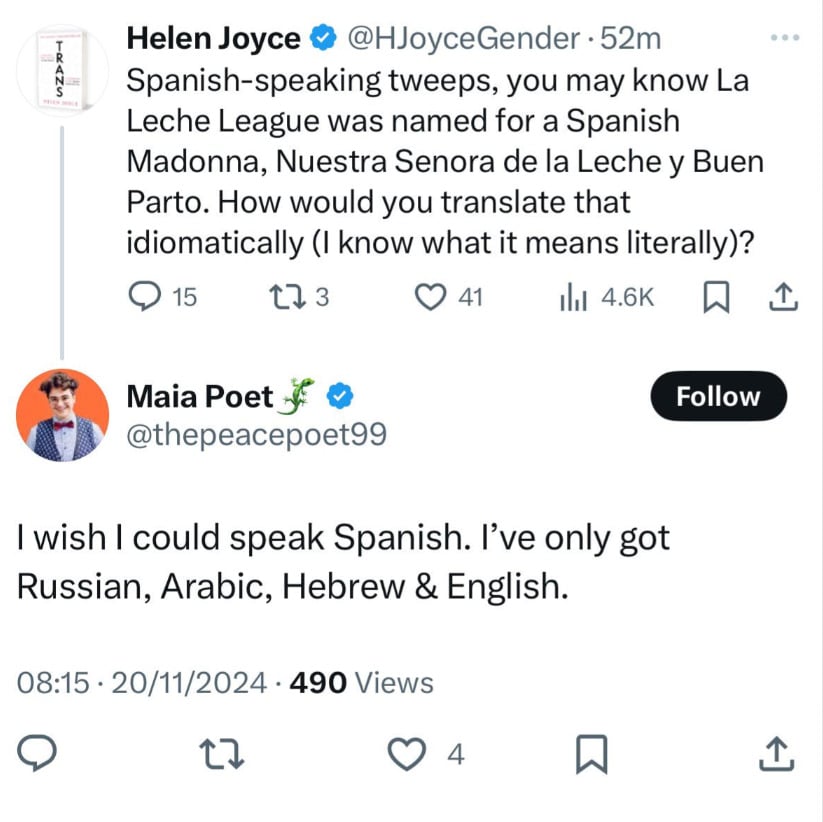Open Helen Joyce's profile avatar

click(62, 68)
